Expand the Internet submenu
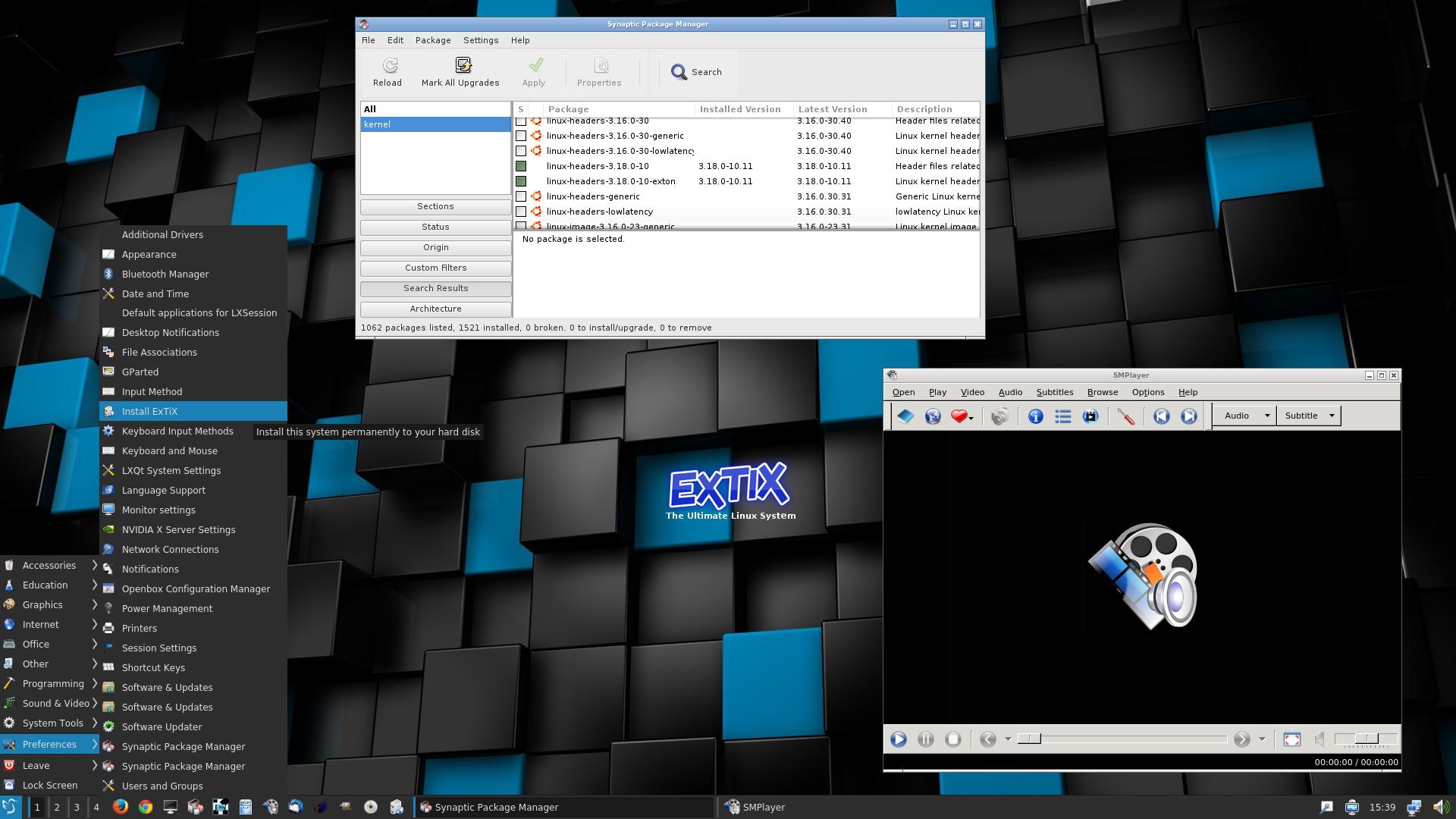This screenshot has width=1456, height=819. pyautogui.click(x=49, y=624)
